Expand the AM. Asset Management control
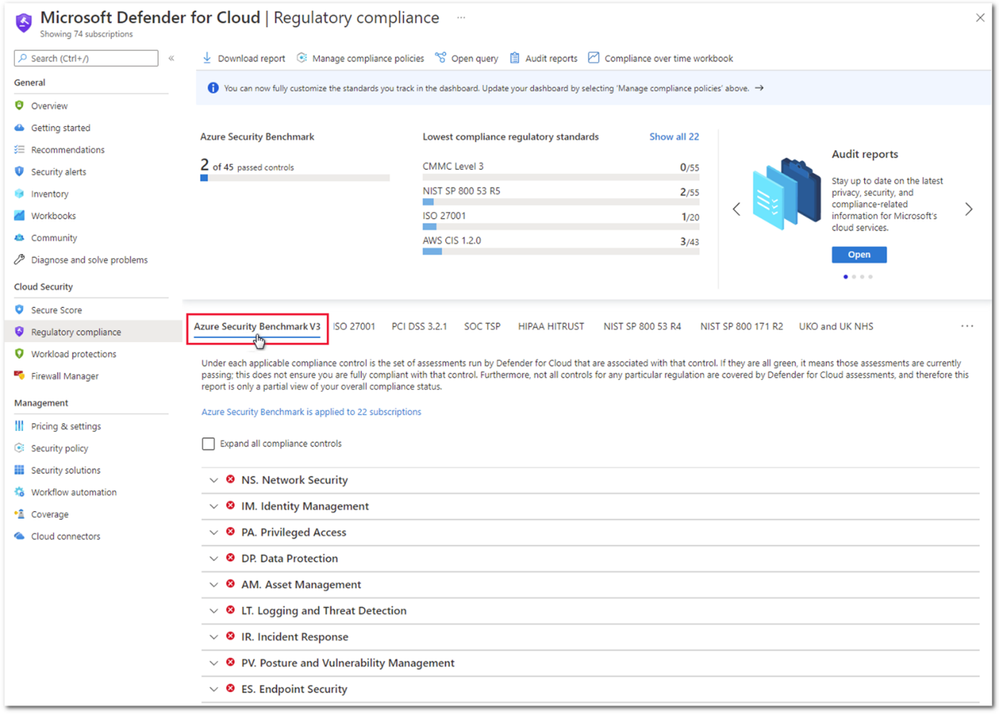Screen dimensions: 999x715 (213, 584)
